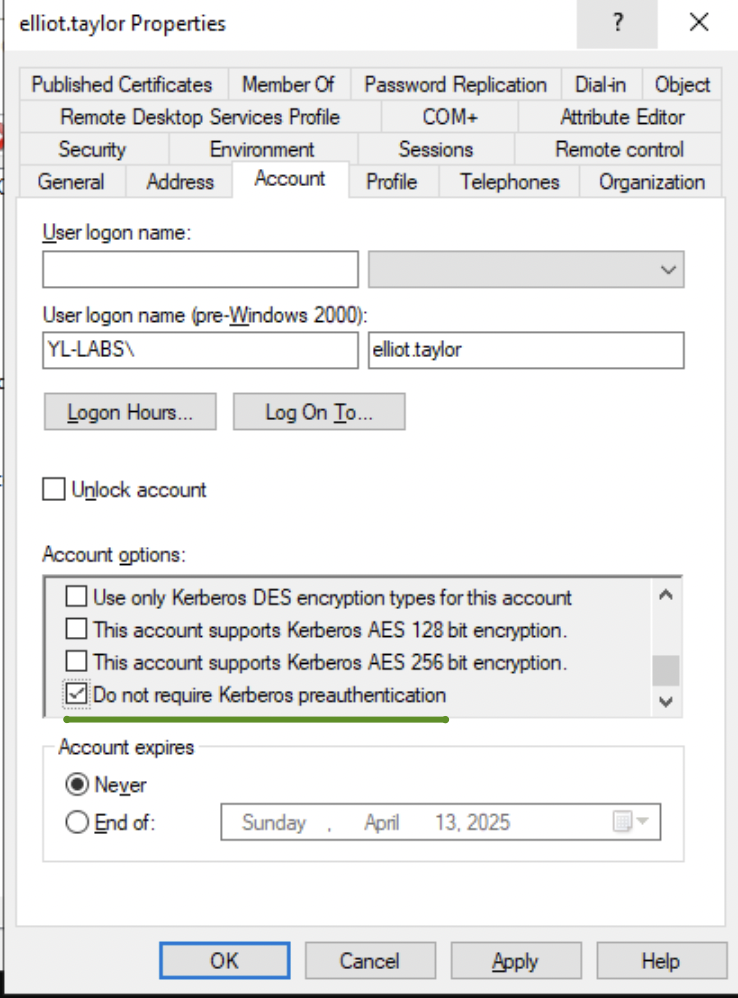Click Apply to save account changes
Viewport: 738px width, 998px height.
515,961
